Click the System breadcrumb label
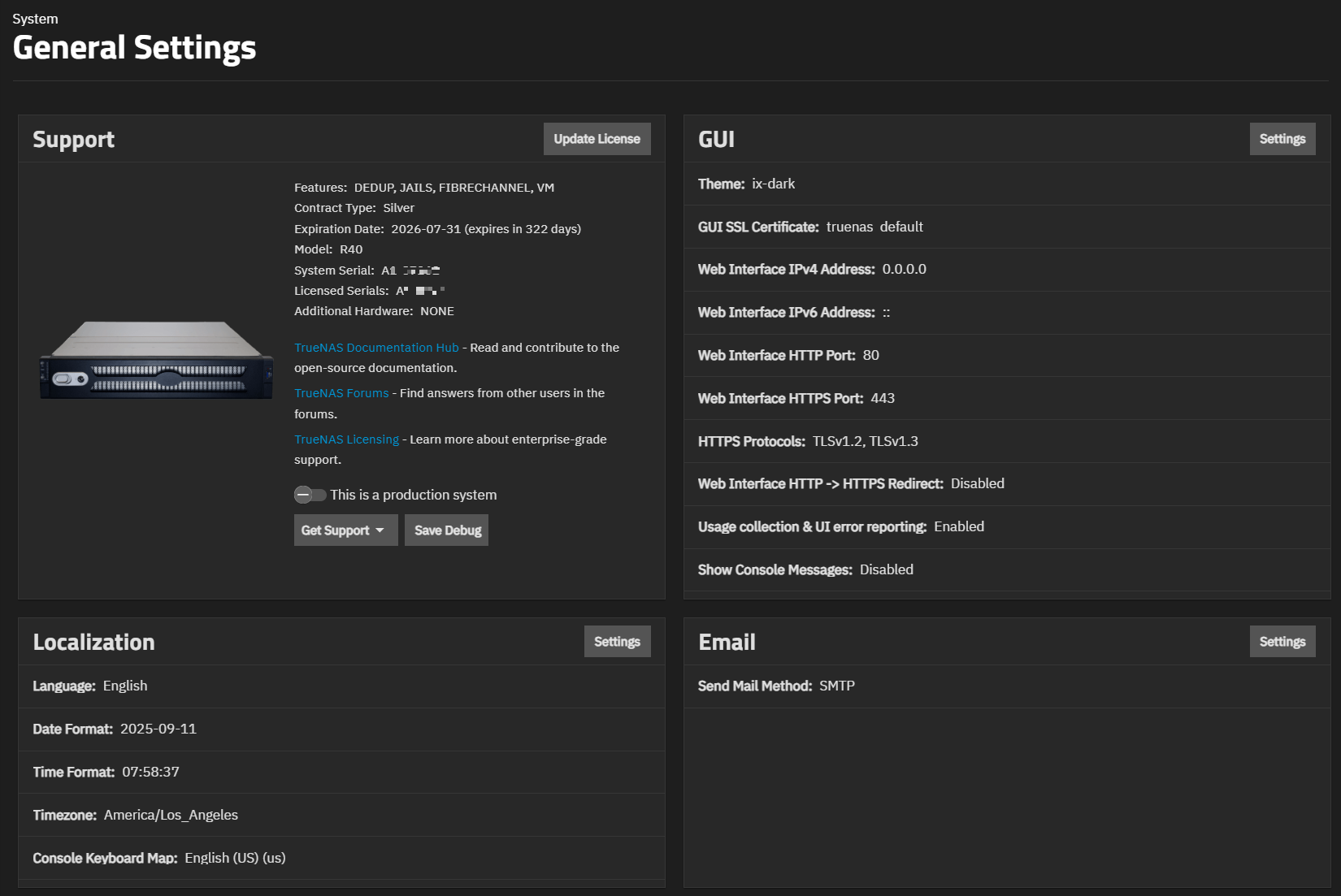The height and width of the screenshot is (896, 1341). click(35, 19)
